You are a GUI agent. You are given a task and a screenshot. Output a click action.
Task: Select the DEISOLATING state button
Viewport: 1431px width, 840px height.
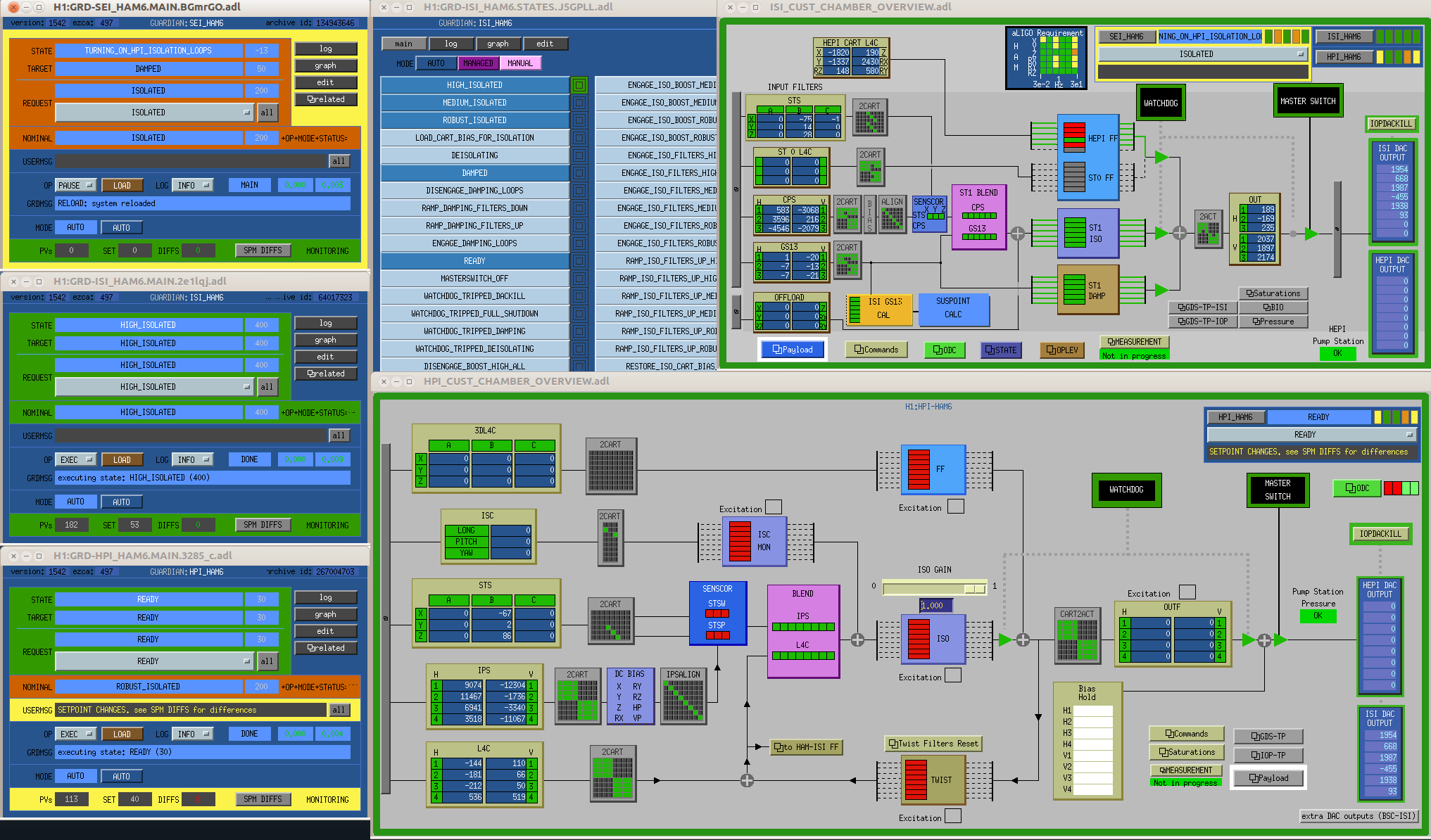[474, 155]
